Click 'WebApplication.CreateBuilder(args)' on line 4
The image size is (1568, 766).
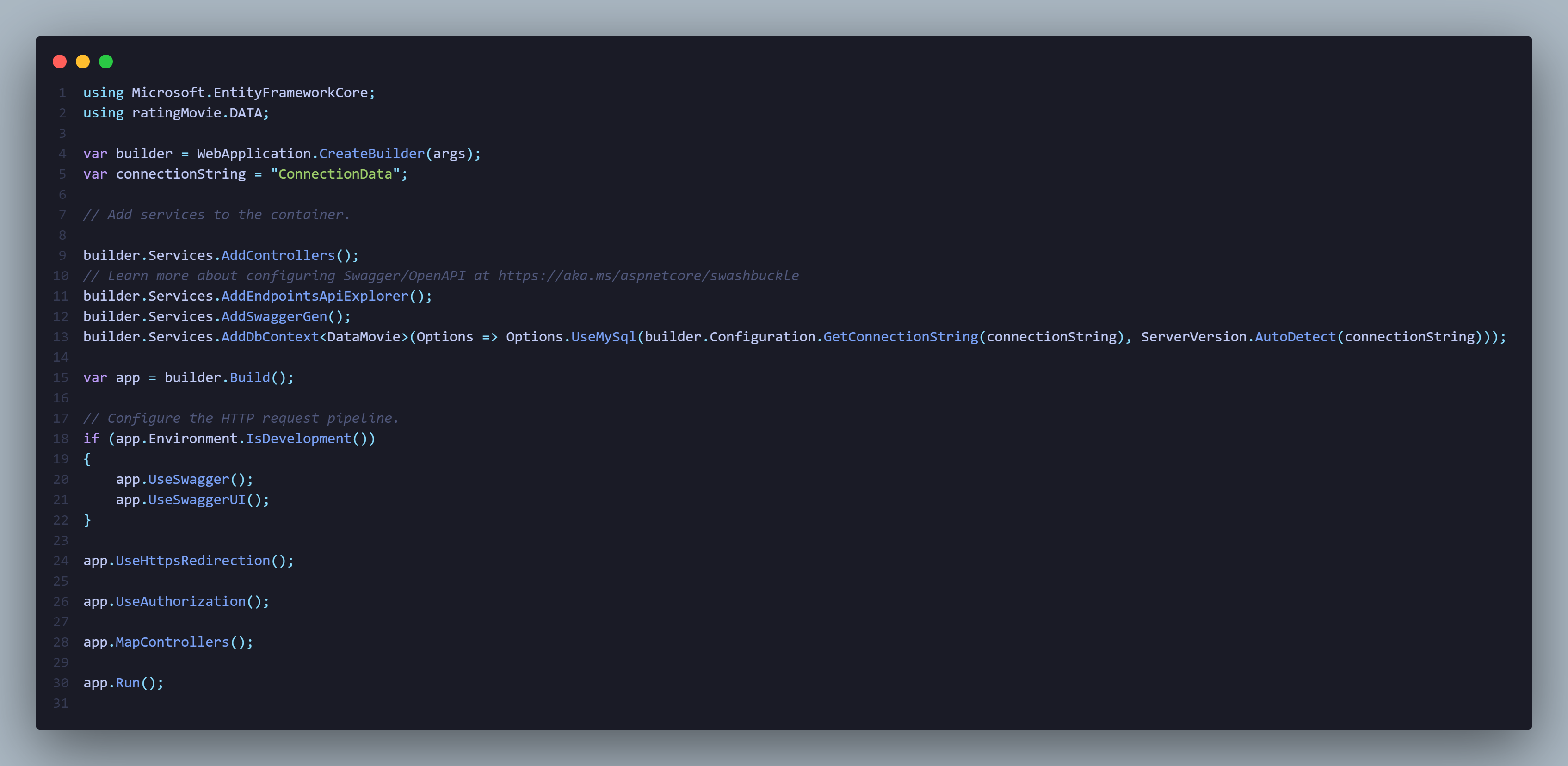click(x=335, y=154)
